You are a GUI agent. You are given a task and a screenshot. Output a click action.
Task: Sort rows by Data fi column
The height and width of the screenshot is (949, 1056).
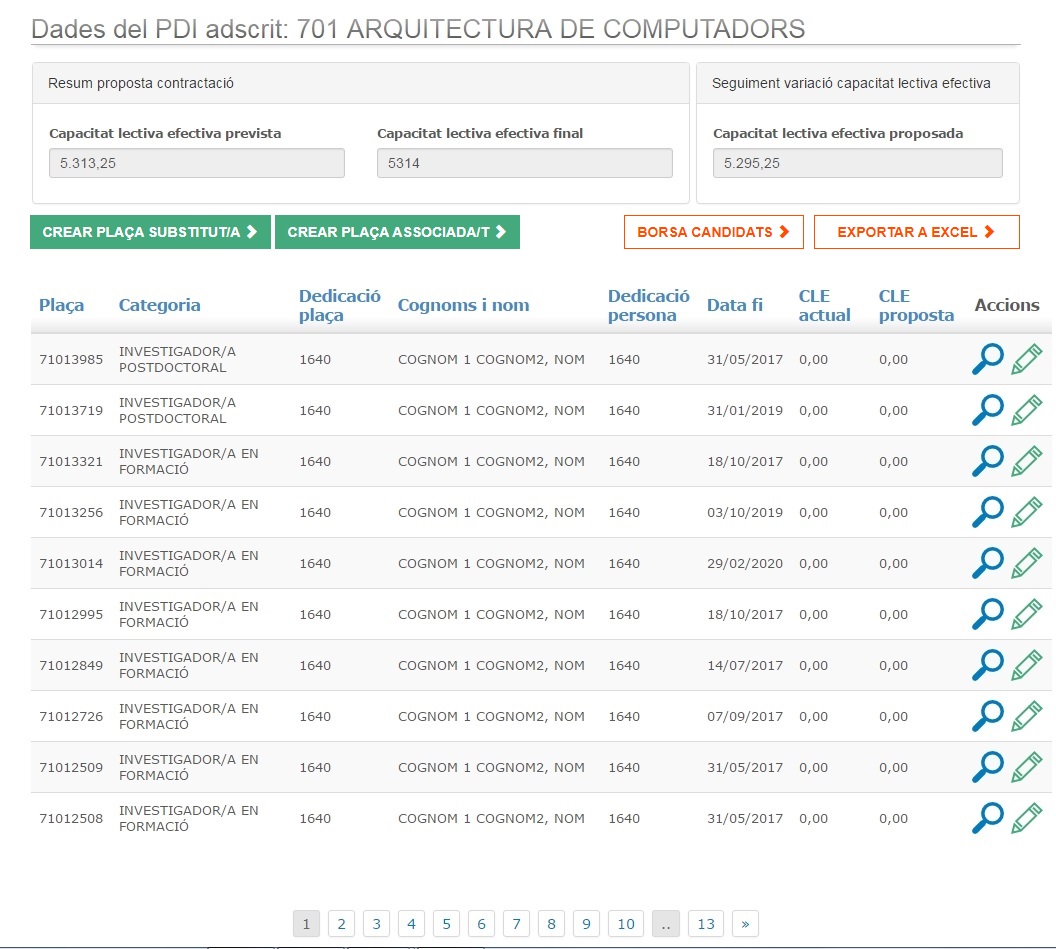pos(734,305)
